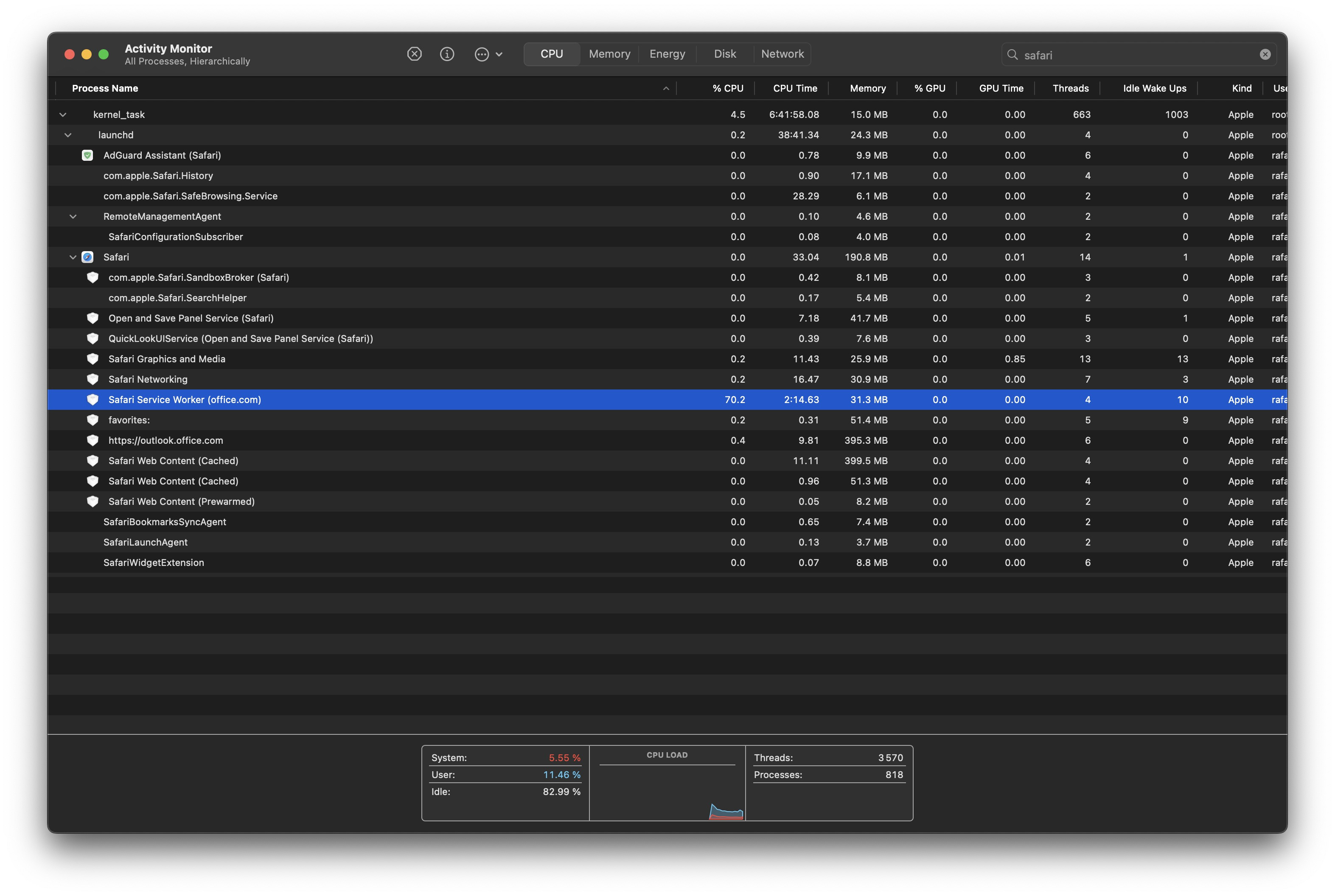1335x896 pixels.
Task: Collapse the RemoteManagementAgent subtree
Action: tap(73, 216)
